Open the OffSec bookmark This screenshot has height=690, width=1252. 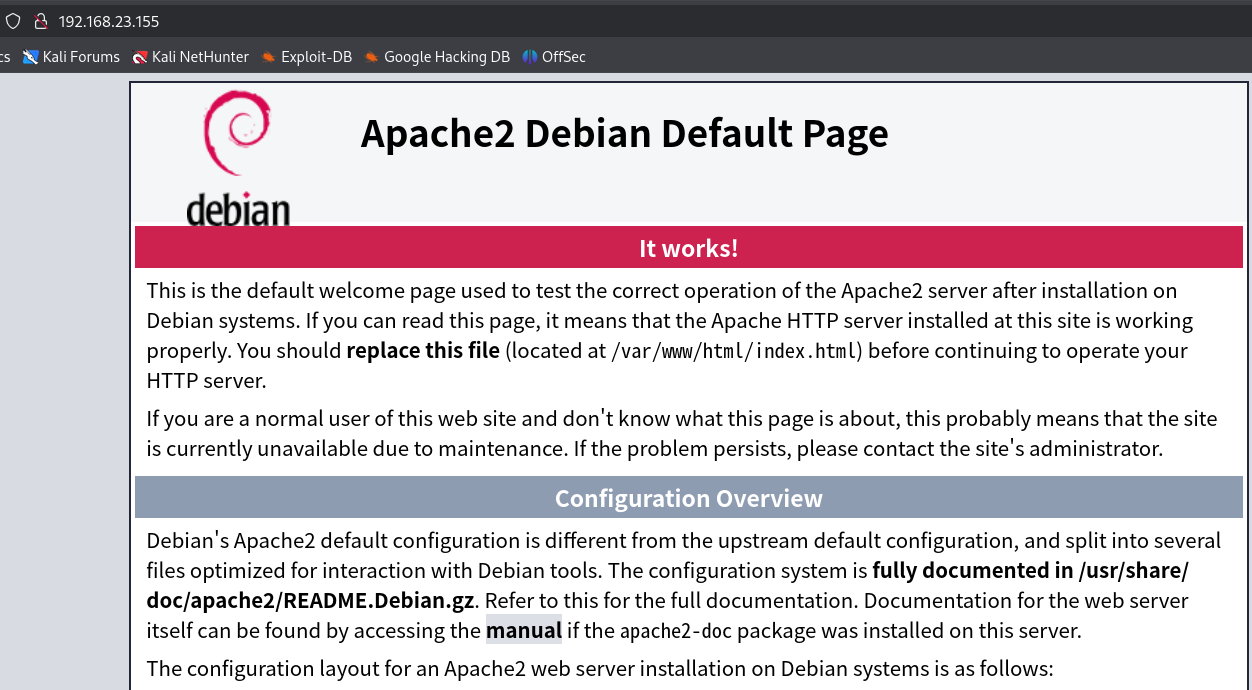[554, 57]
